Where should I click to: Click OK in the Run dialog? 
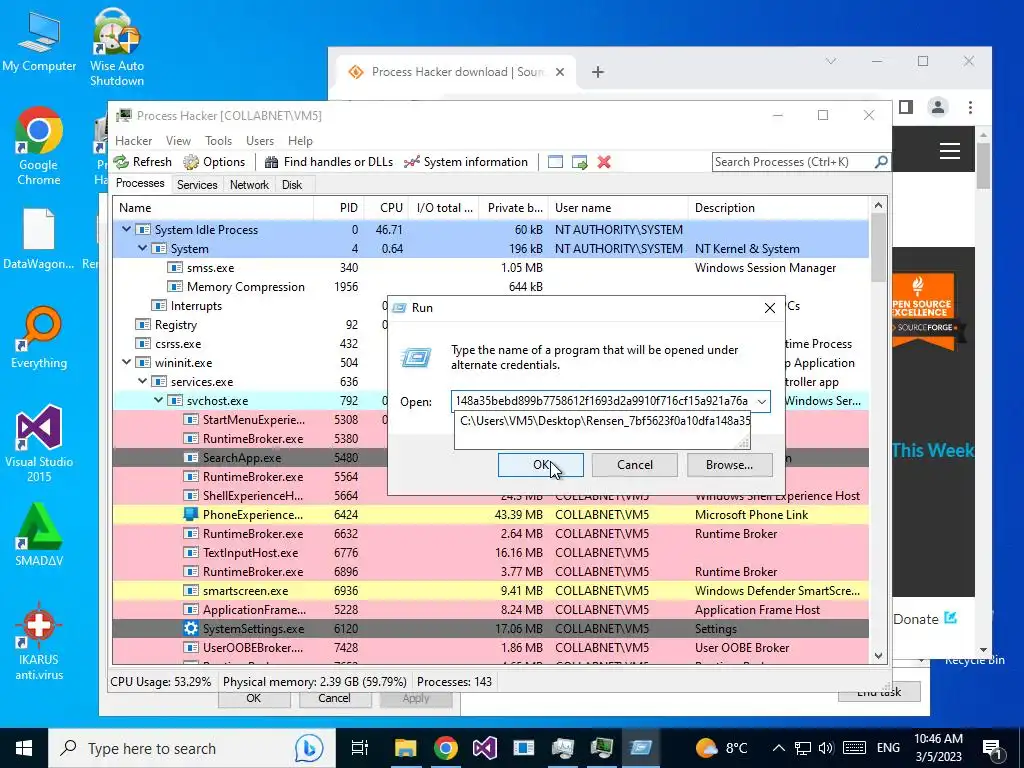point(541,465)
